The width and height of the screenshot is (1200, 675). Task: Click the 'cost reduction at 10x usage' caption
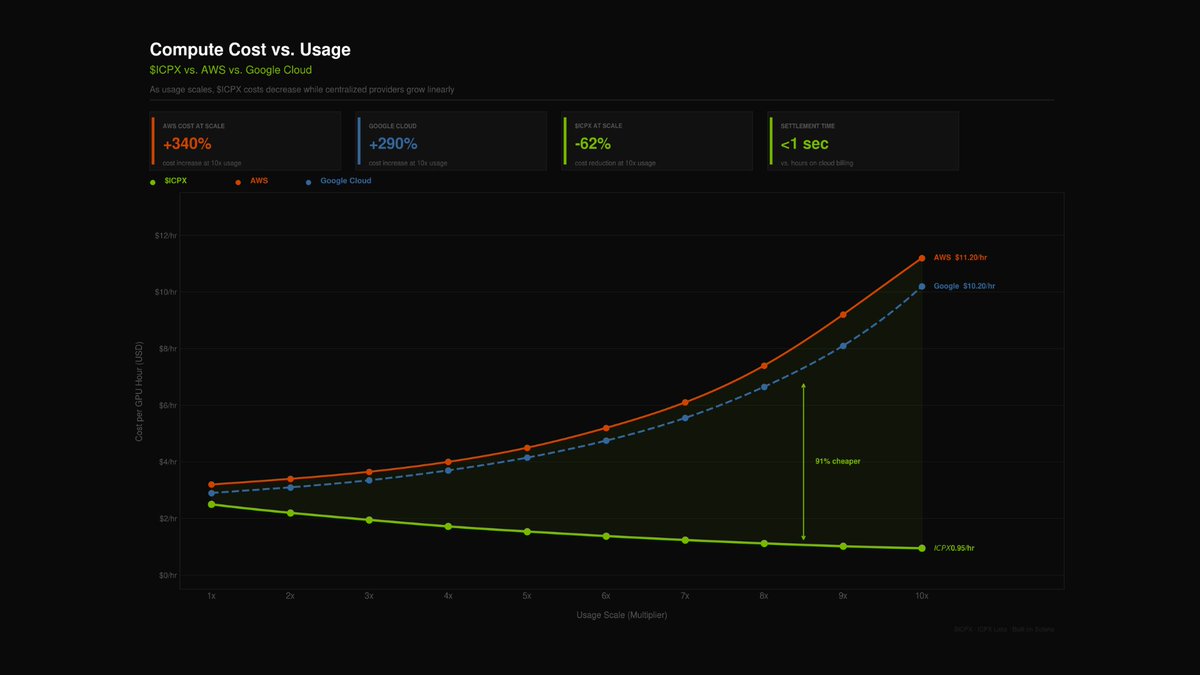click(x=615, y=162)
